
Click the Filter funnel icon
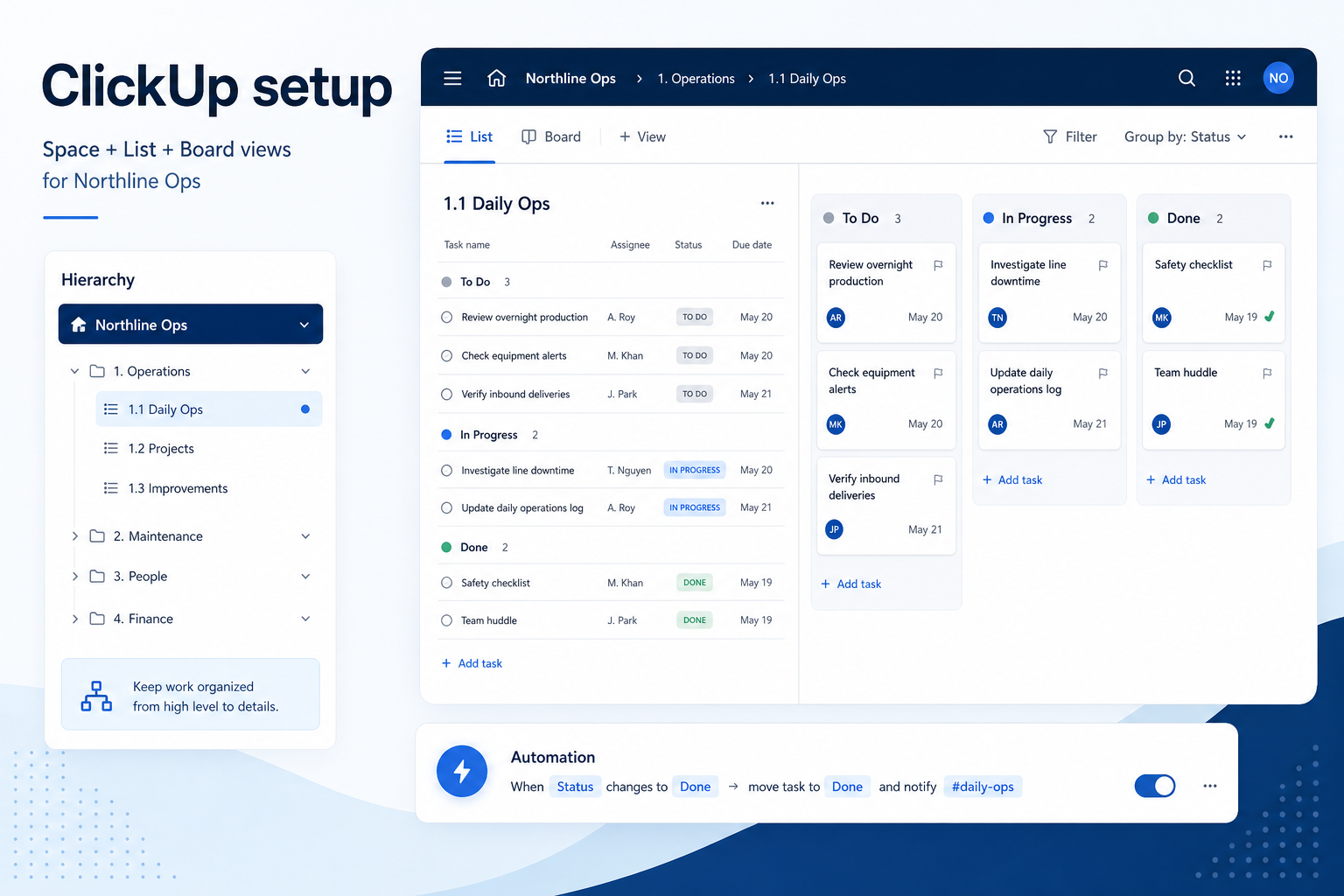coord(1050,136)
